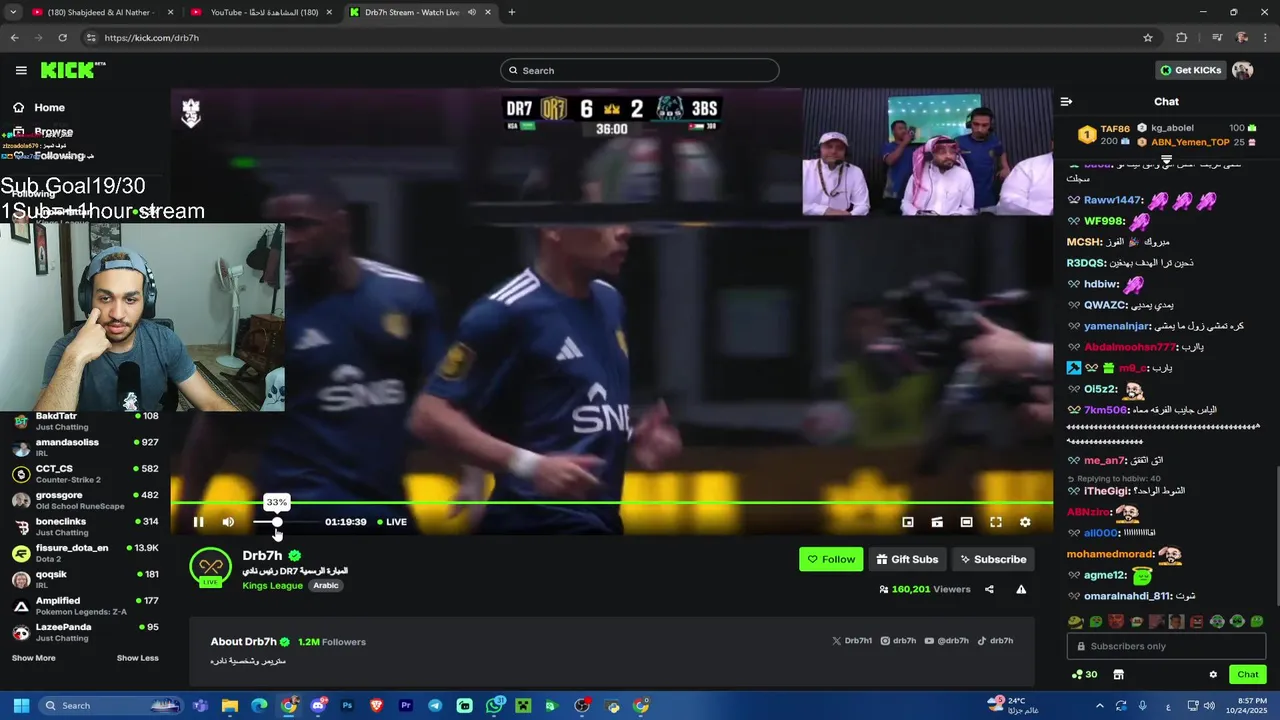Open Drb7h channel avatar with LIVE badge
1280x720 pixels.
211,567
